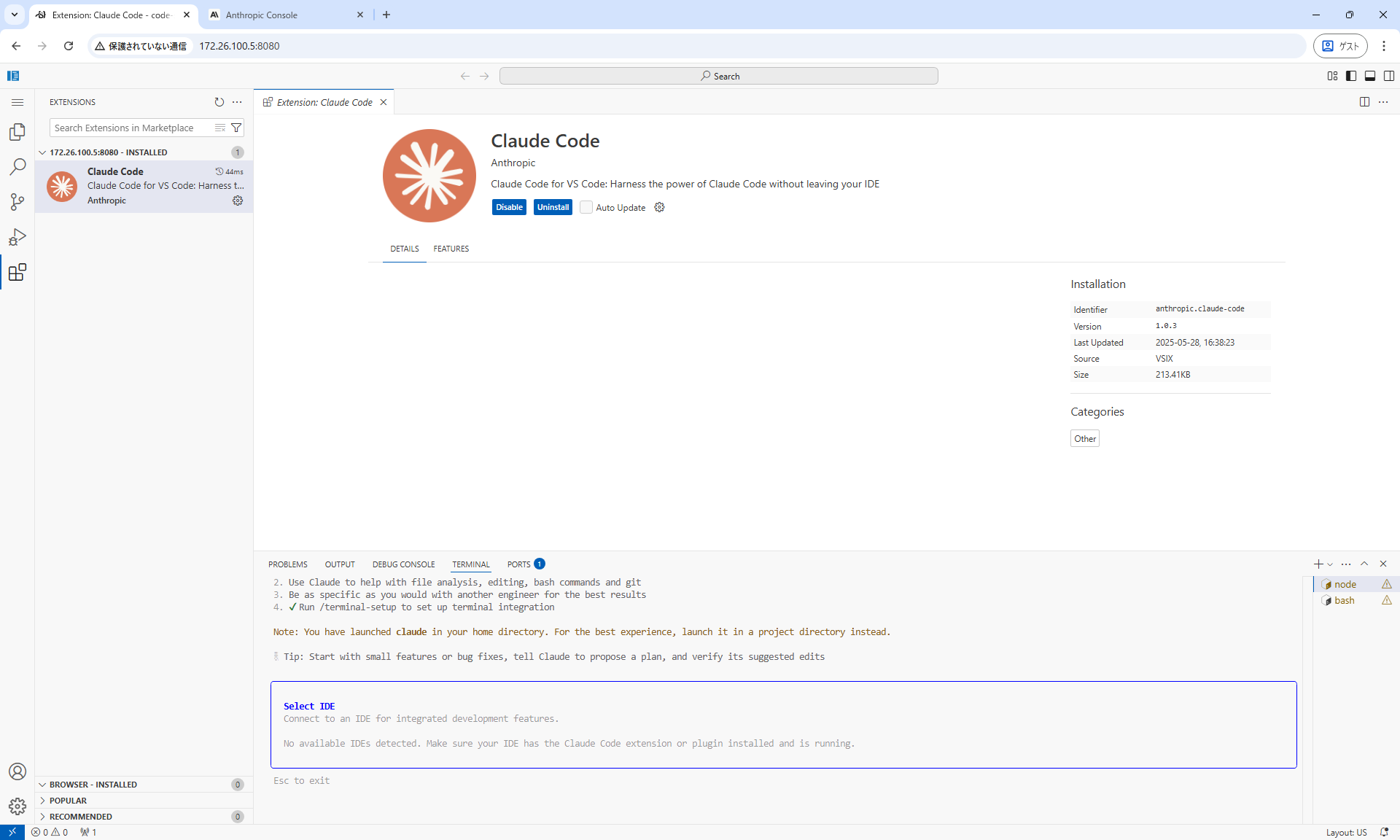Switch to the Features tab

click(451, 249)
